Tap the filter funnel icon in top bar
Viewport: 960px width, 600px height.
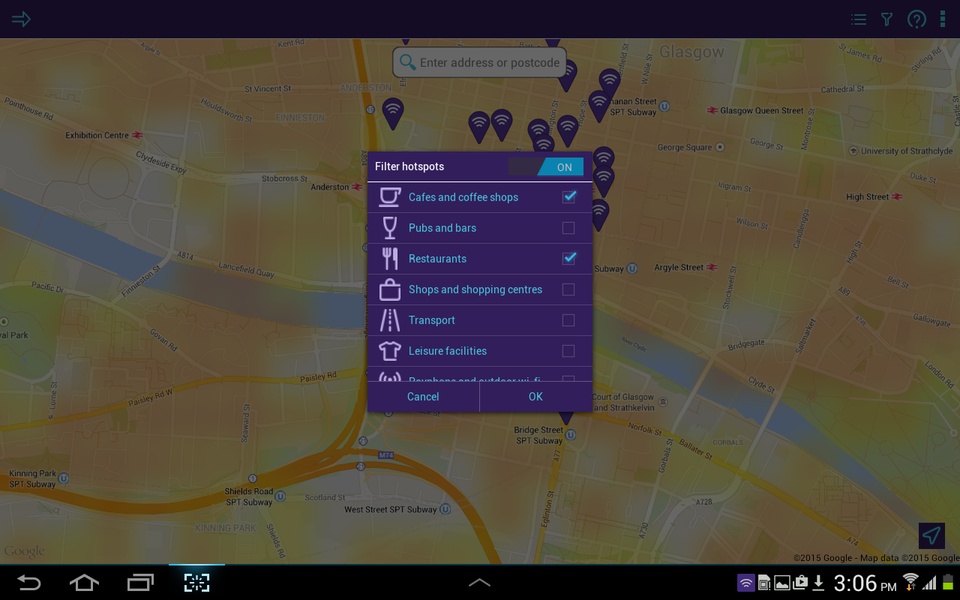(x=887, y=20)
